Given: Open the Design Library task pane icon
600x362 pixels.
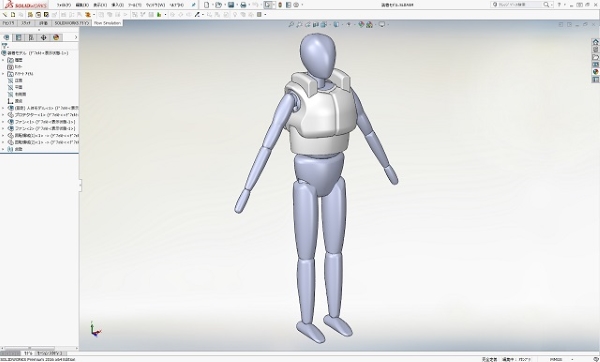Looking at the screenshot, I should (x=595, y=50).
